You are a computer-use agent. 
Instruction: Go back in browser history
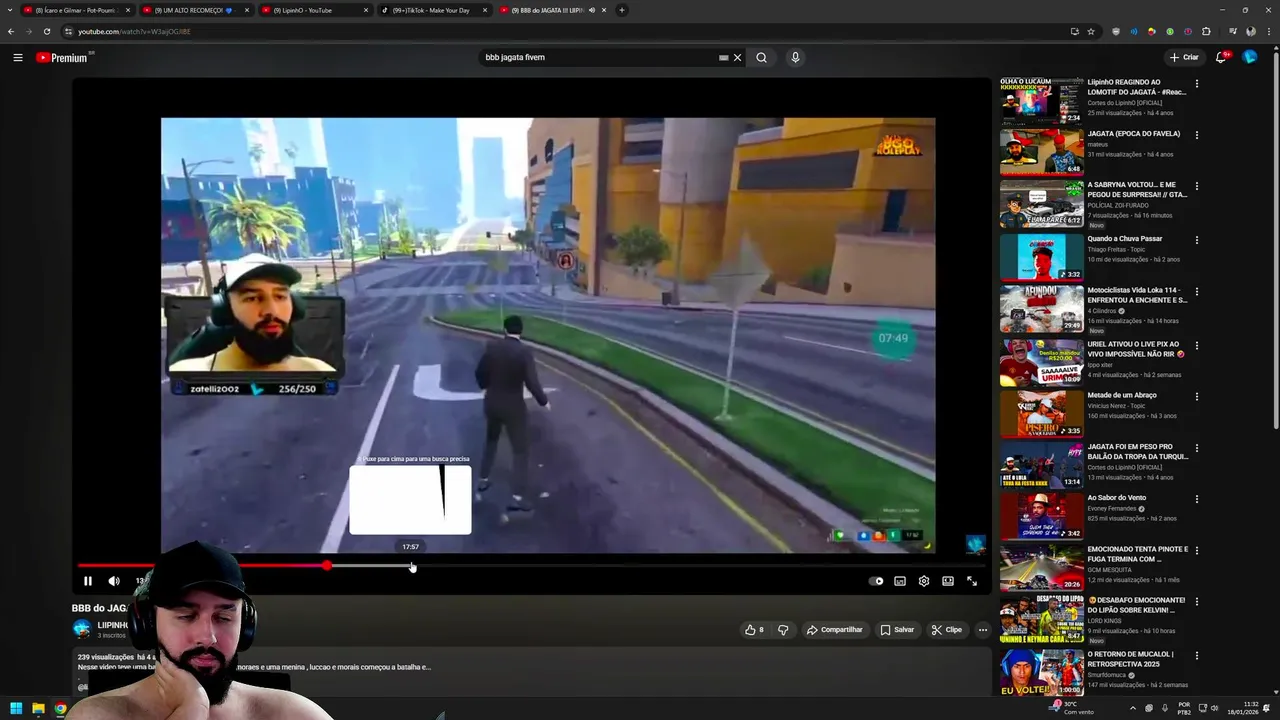(x=11, y=31)
